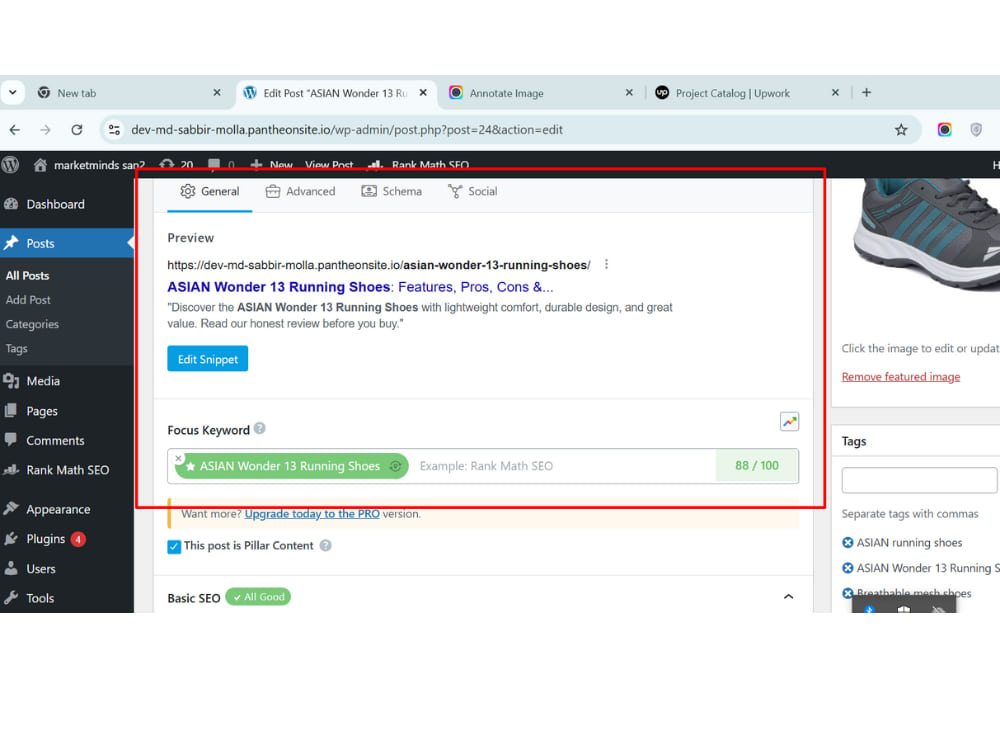Open the shield extension icon
The image size is (1000, 750).
[x=976, y=129]
